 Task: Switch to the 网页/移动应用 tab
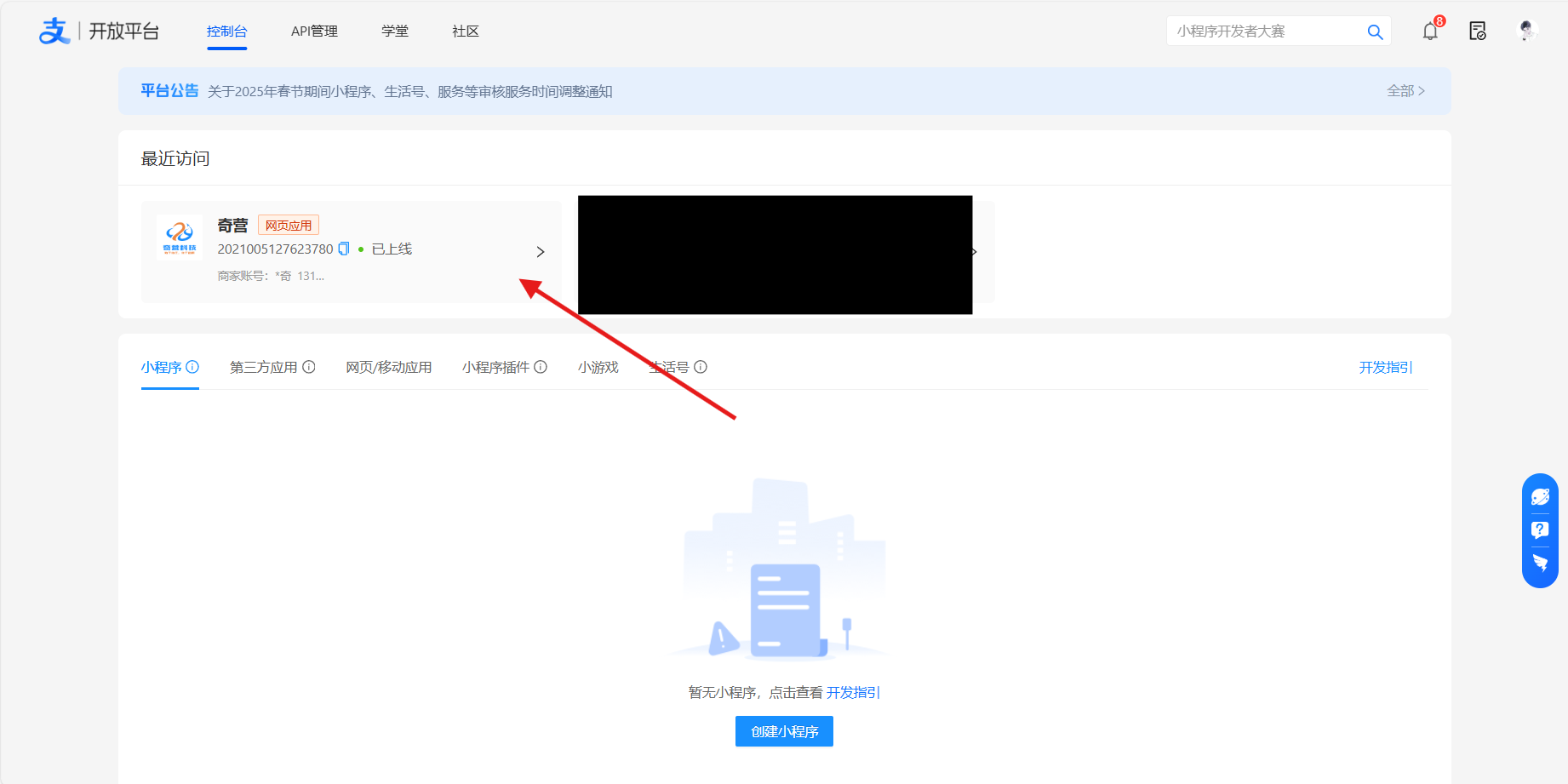coord(388,367)
